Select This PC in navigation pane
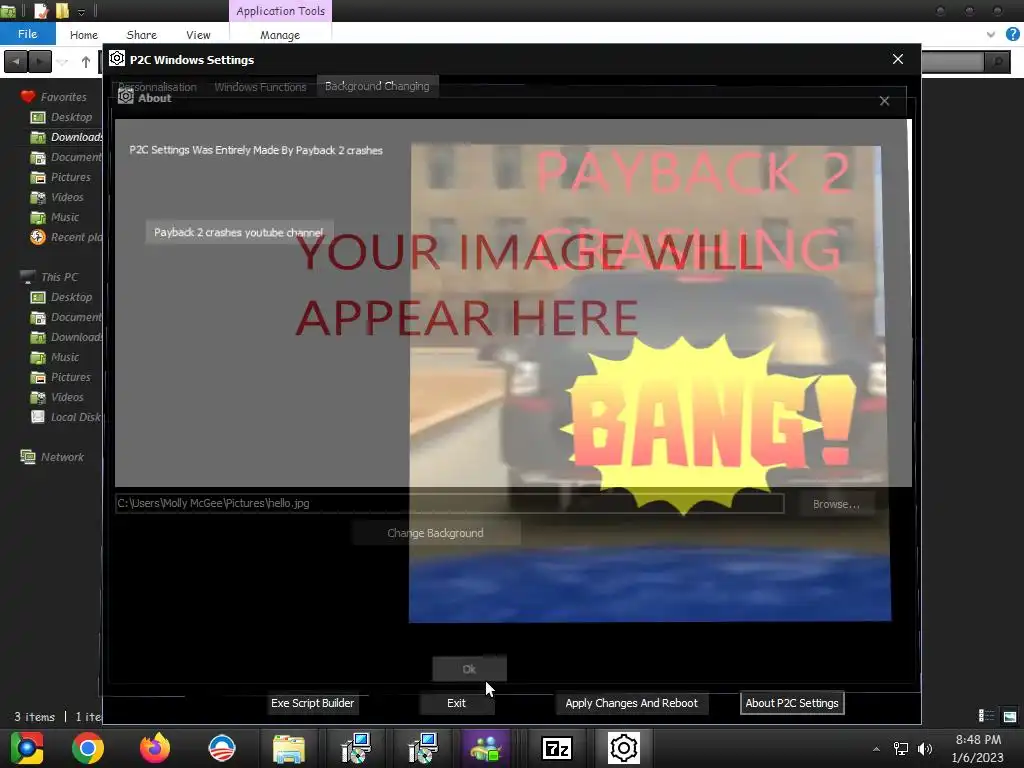 [x=52, y=277]
